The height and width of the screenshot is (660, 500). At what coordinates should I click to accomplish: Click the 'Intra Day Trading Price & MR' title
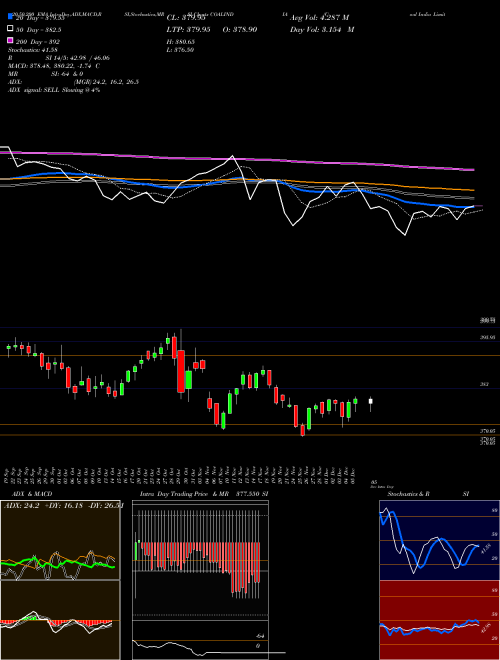pyautogui.click(x=184, y=494)
